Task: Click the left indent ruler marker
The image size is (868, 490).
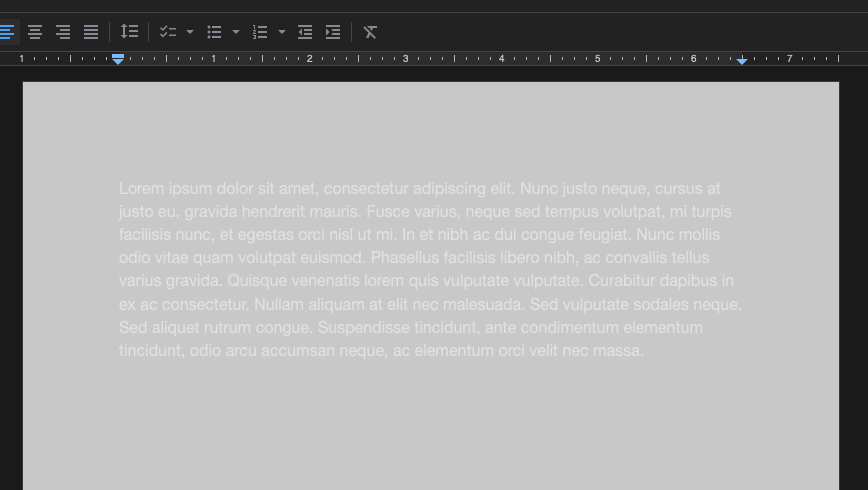Action: (x=118, y=59)
